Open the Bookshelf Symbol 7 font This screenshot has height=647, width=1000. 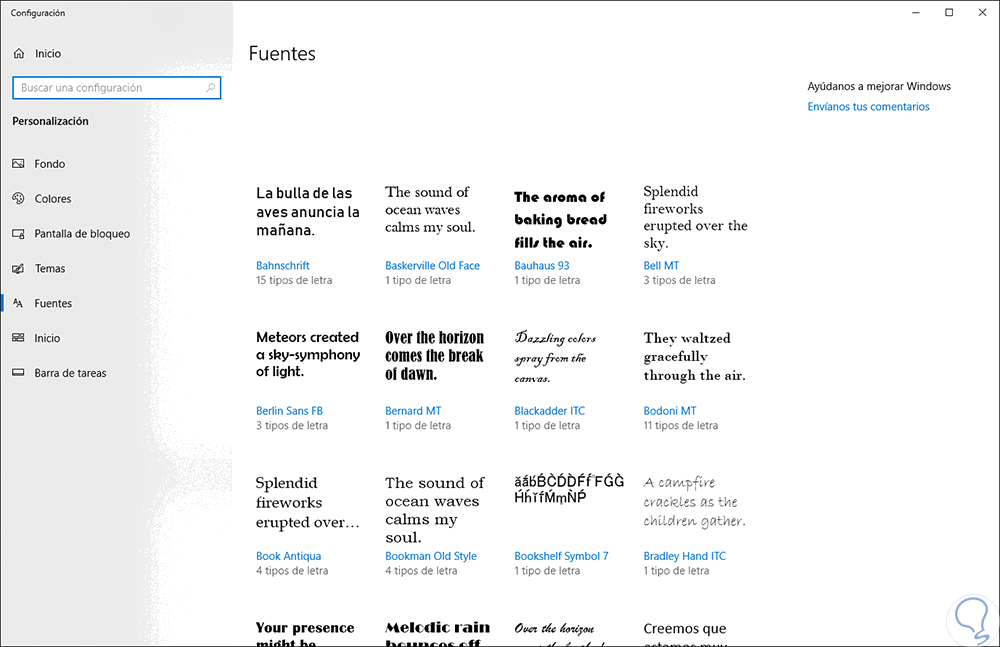click(x=561, y=556)
